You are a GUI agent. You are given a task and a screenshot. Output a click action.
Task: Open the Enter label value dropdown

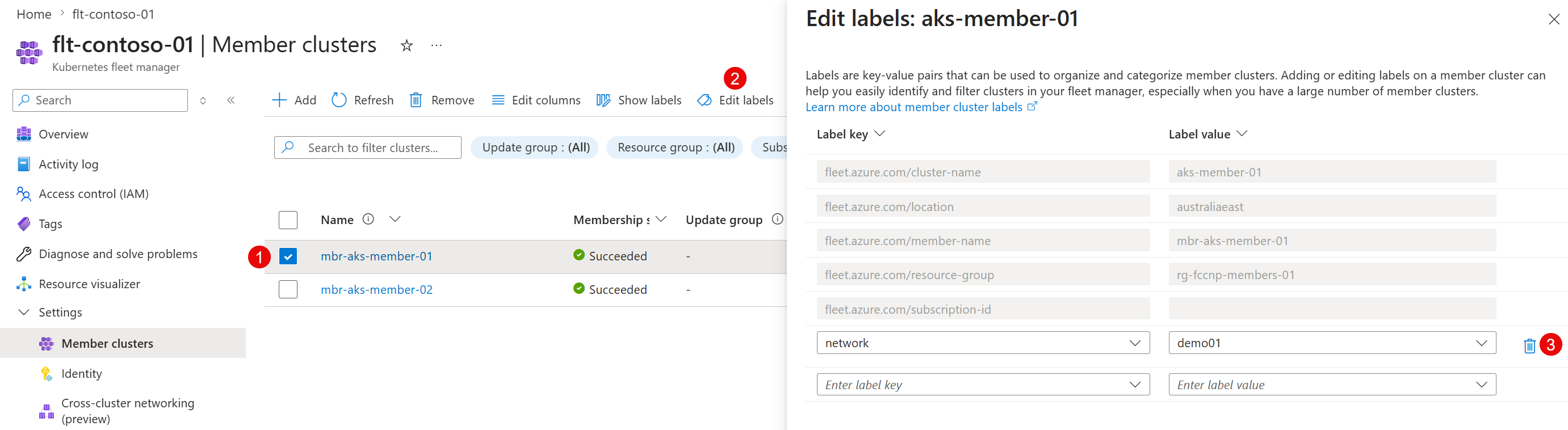[1482, 385]
